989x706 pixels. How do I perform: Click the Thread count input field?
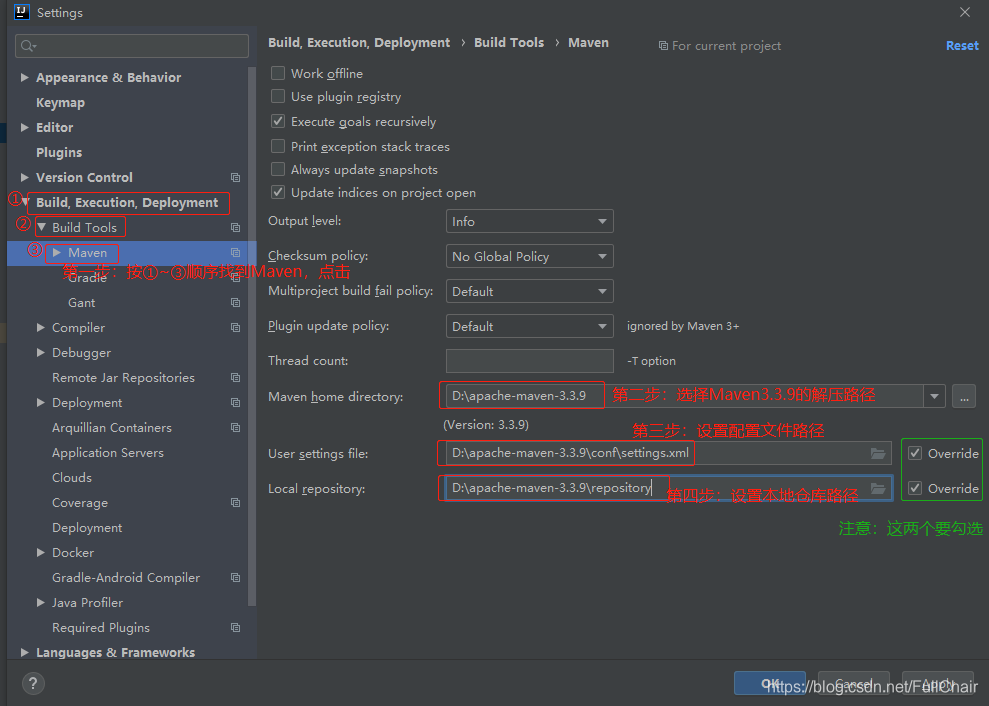point(529,361)
